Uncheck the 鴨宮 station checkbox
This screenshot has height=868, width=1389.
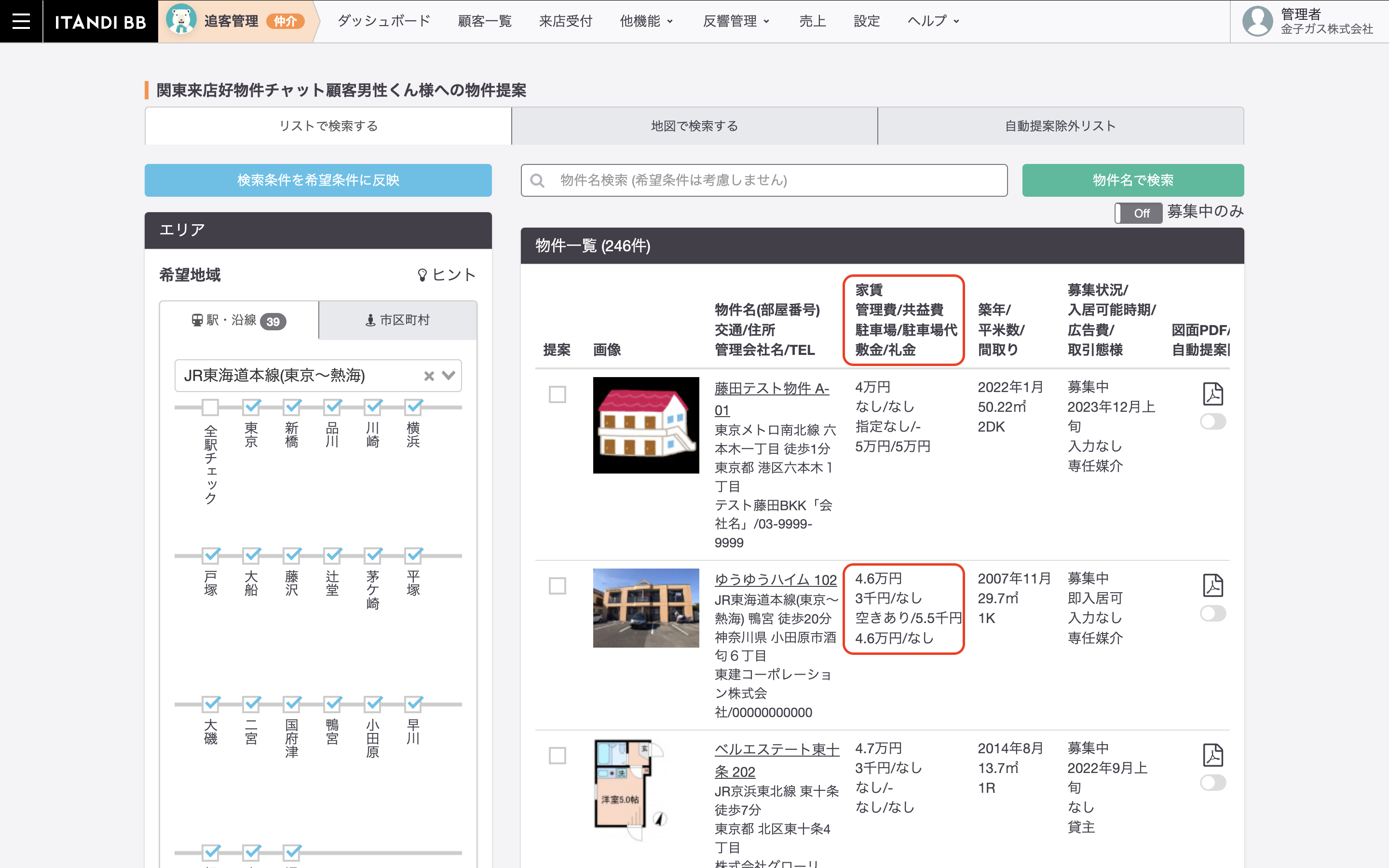point(332,704)
